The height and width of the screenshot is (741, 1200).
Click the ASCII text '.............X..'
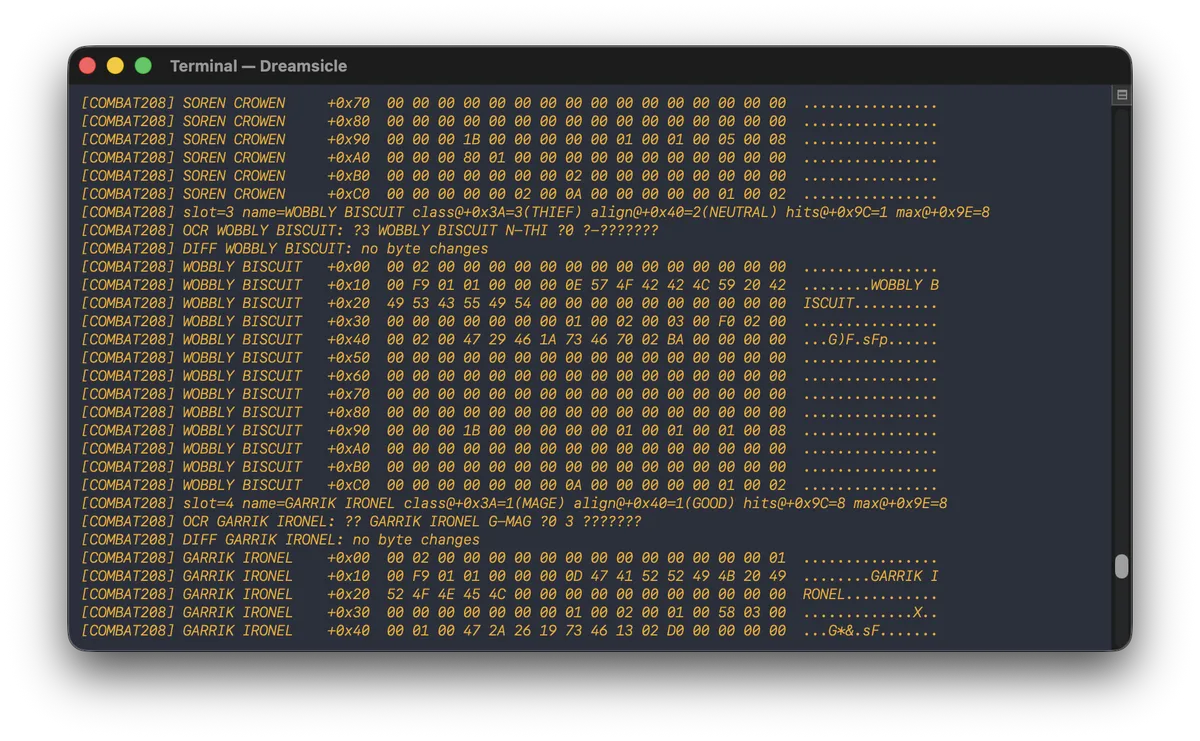(870, 612)
